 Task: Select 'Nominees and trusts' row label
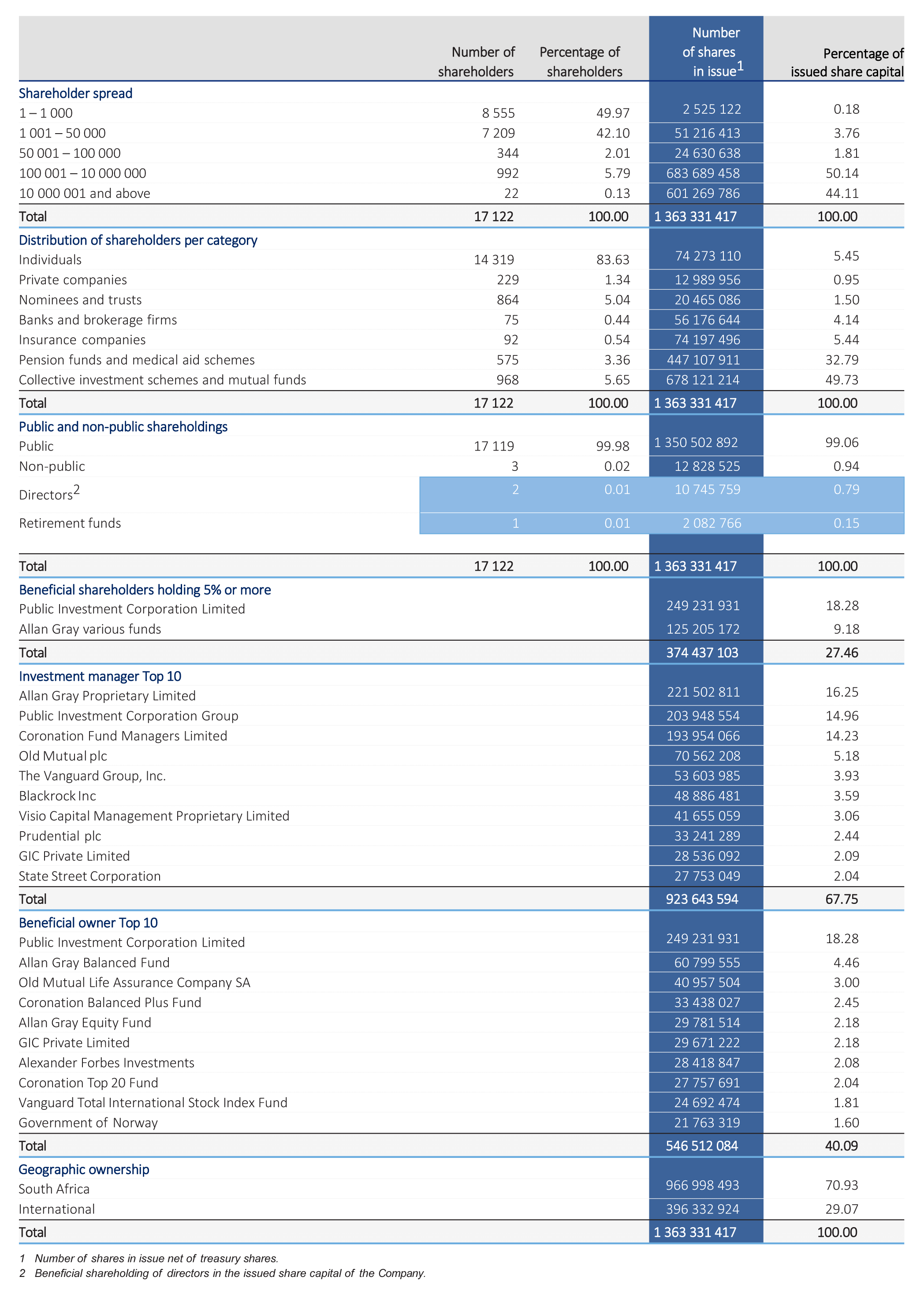80,300
